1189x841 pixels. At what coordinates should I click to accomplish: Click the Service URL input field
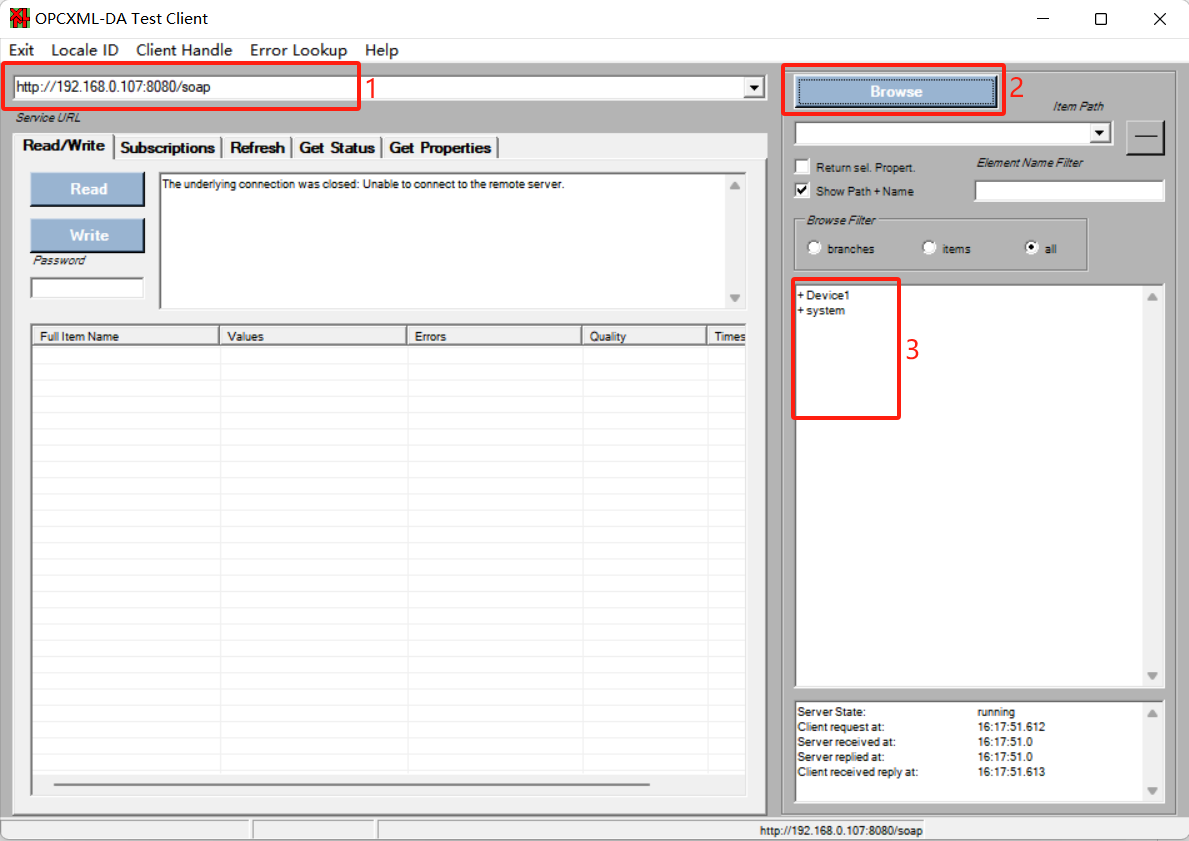tap(378, 87)
